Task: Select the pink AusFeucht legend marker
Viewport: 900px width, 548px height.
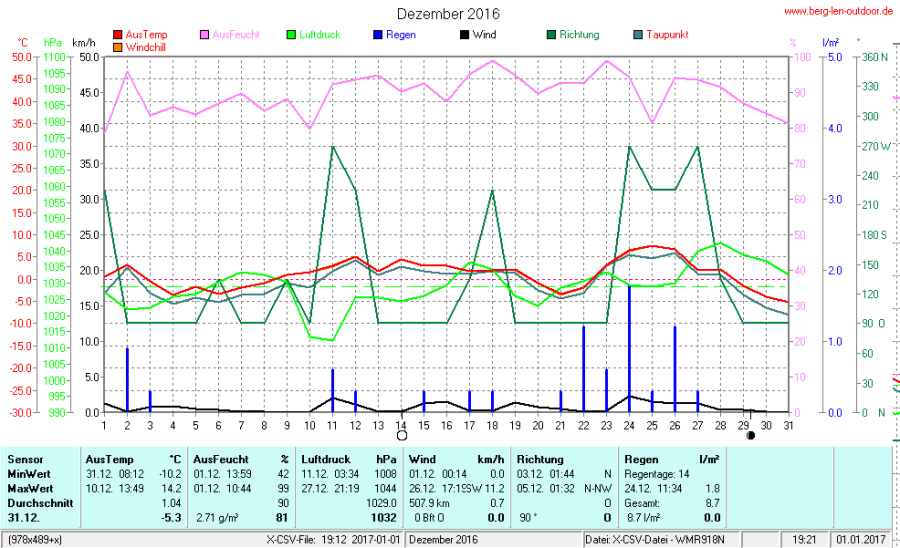Action: coord(206,35)
